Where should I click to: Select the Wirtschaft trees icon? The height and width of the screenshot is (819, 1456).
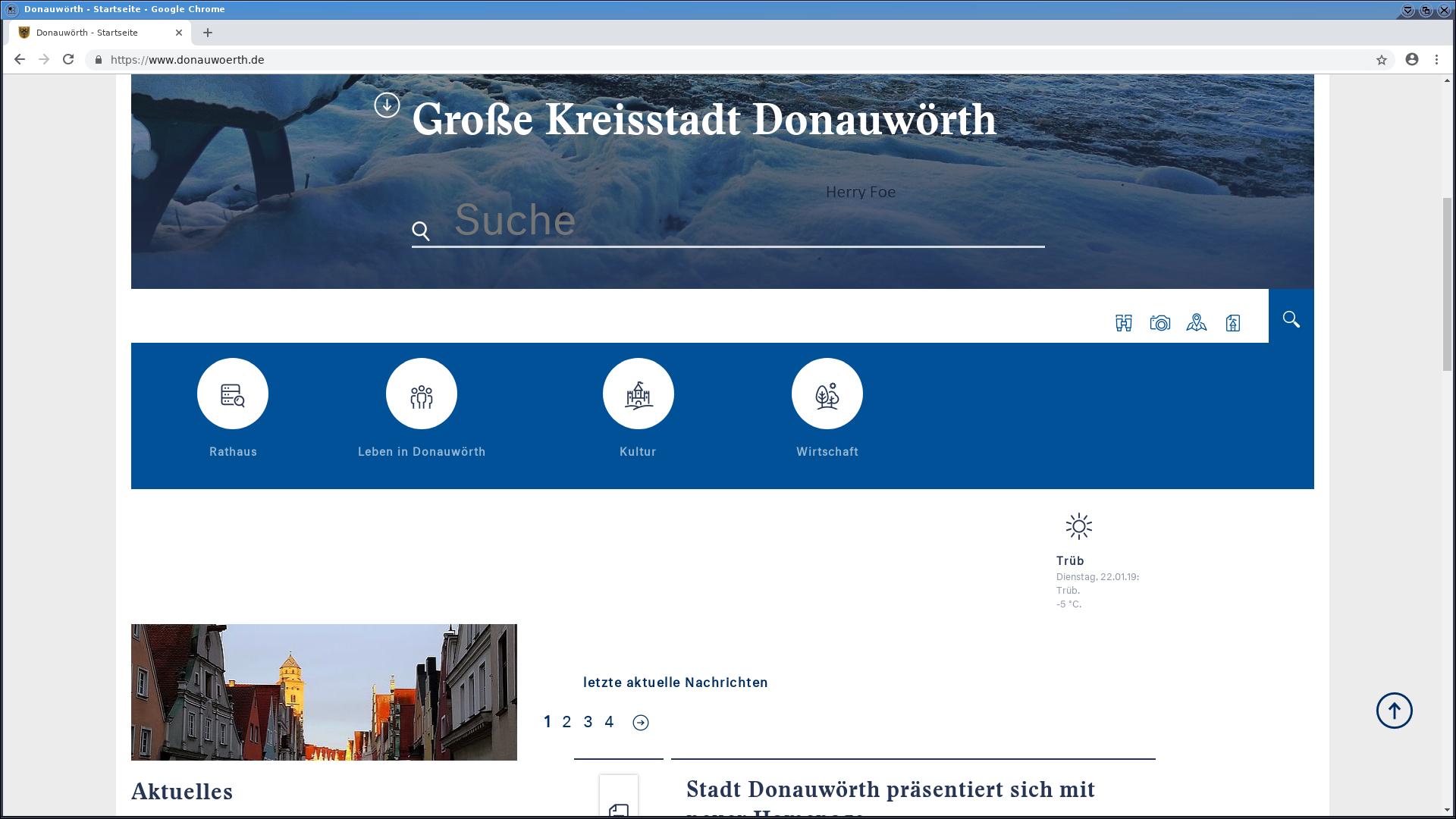point(827,394)
